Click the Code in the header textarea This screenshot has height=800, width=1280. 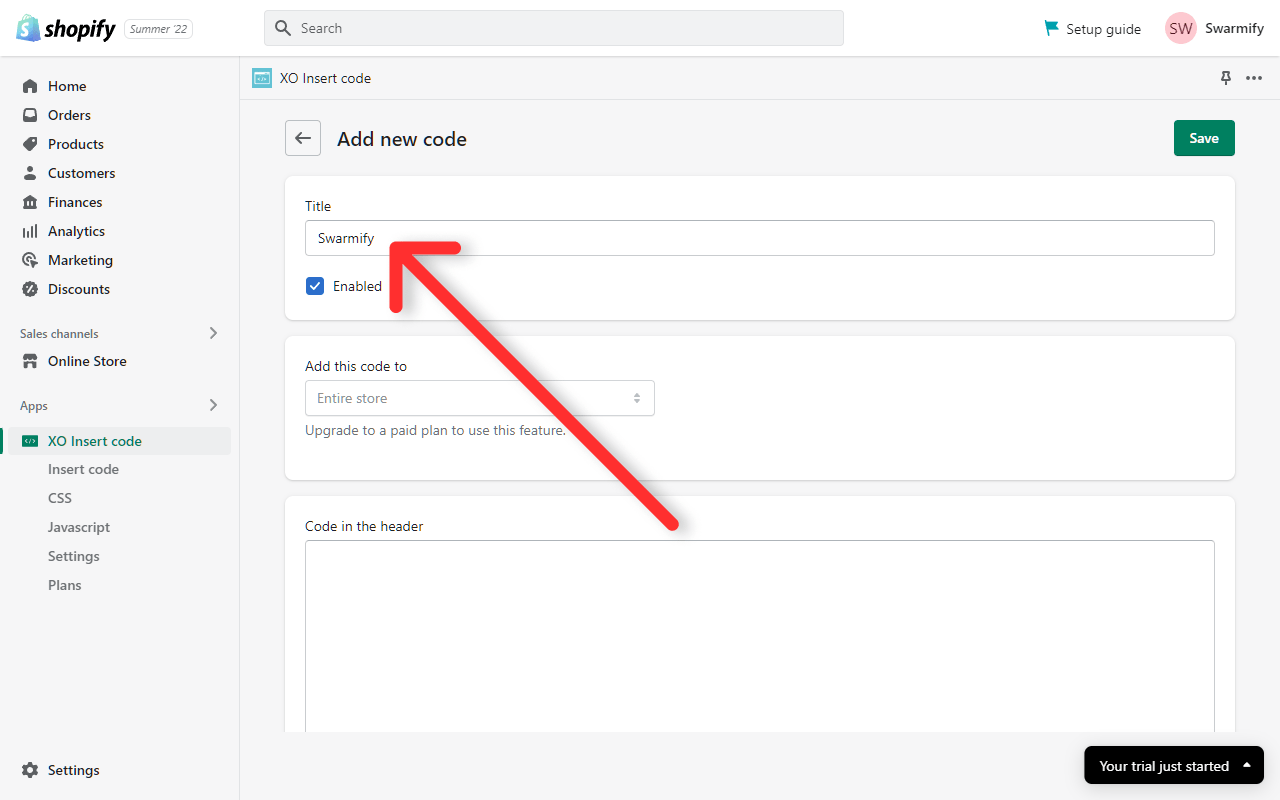coord(760,636)
